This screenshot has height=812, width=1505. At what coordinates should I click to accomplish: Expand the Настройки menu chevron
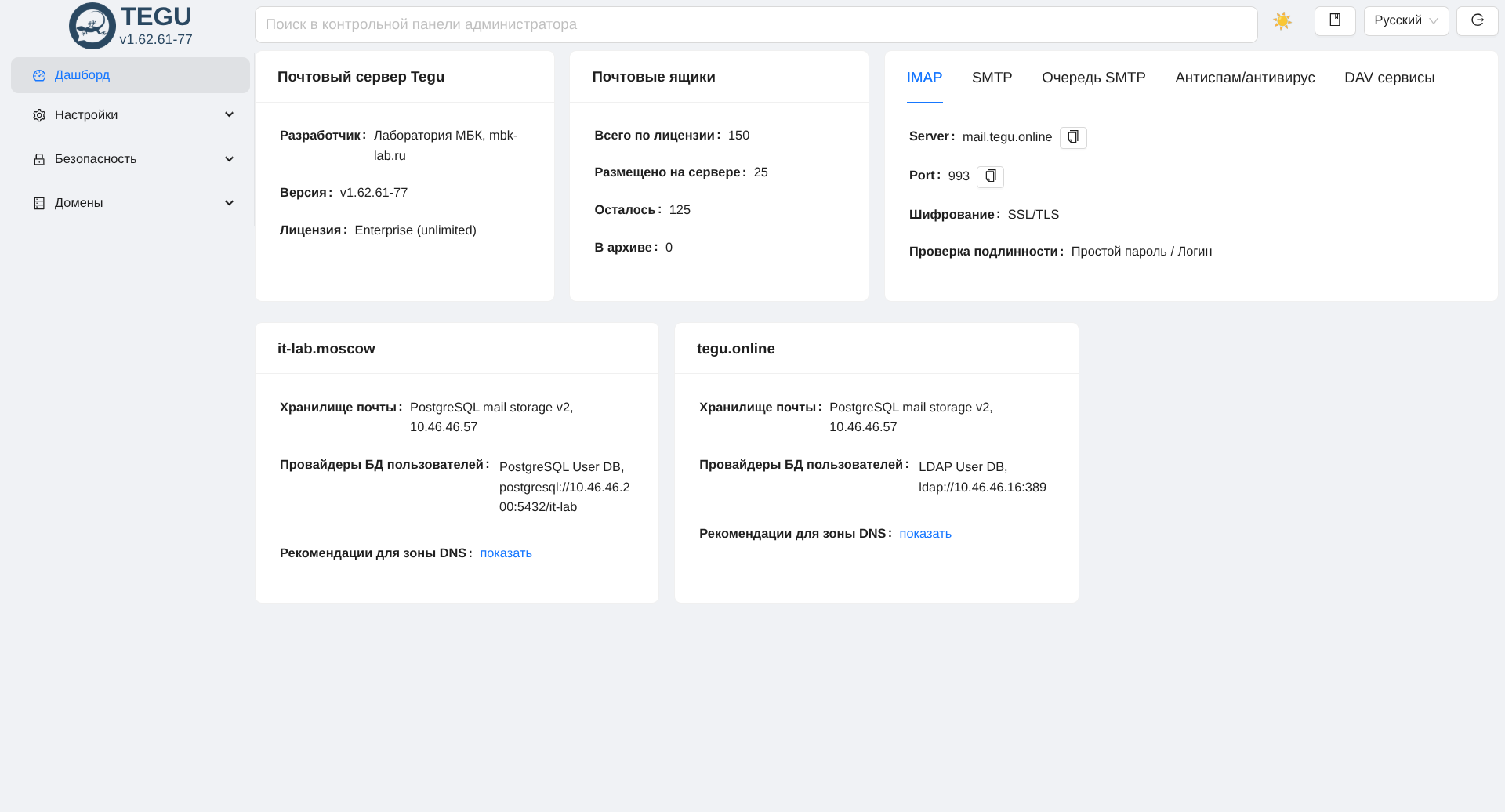(230, 115)
